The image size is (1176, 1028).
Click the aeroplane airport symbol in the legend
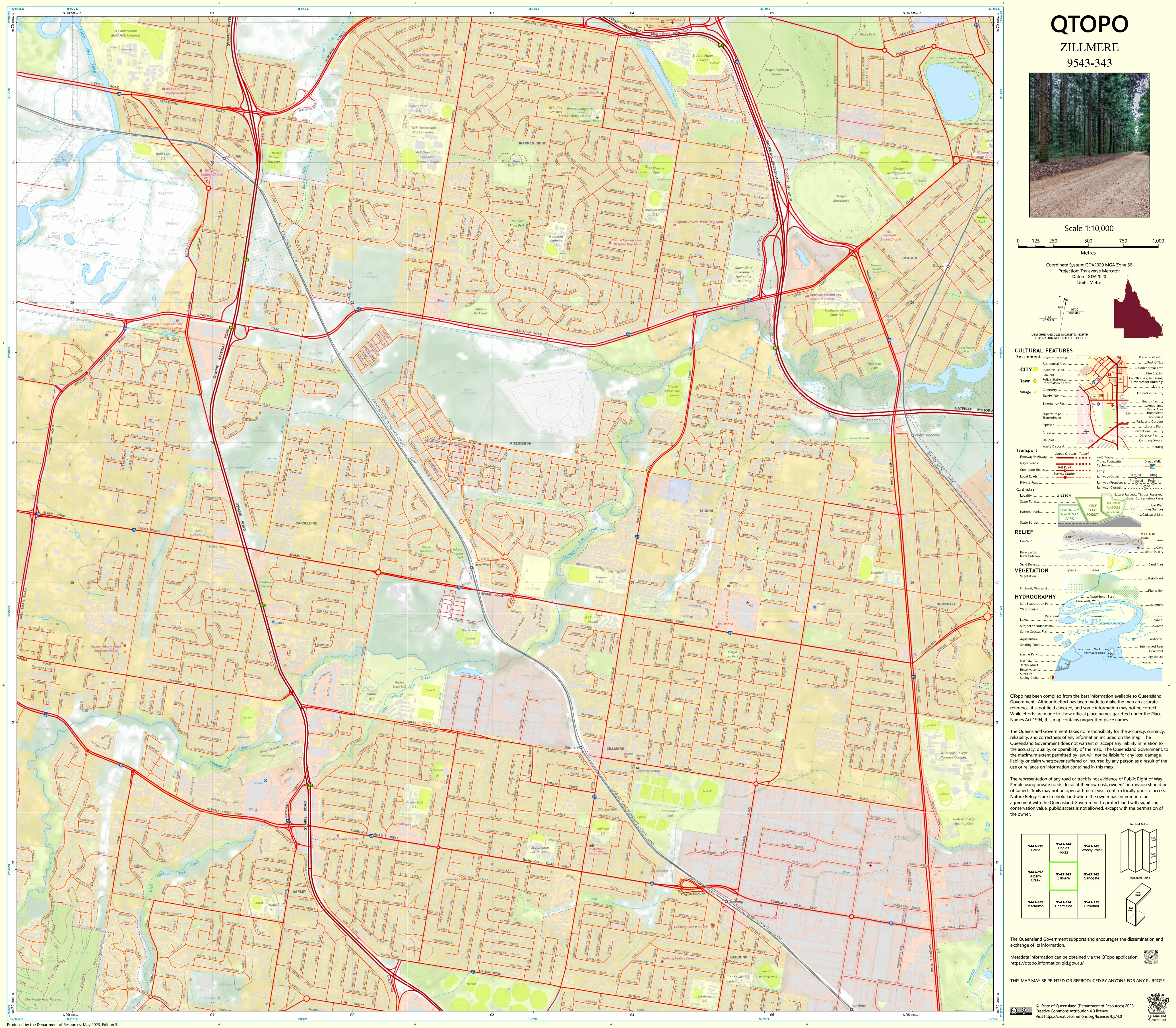pyautogui.click(x=1086, y=431)
